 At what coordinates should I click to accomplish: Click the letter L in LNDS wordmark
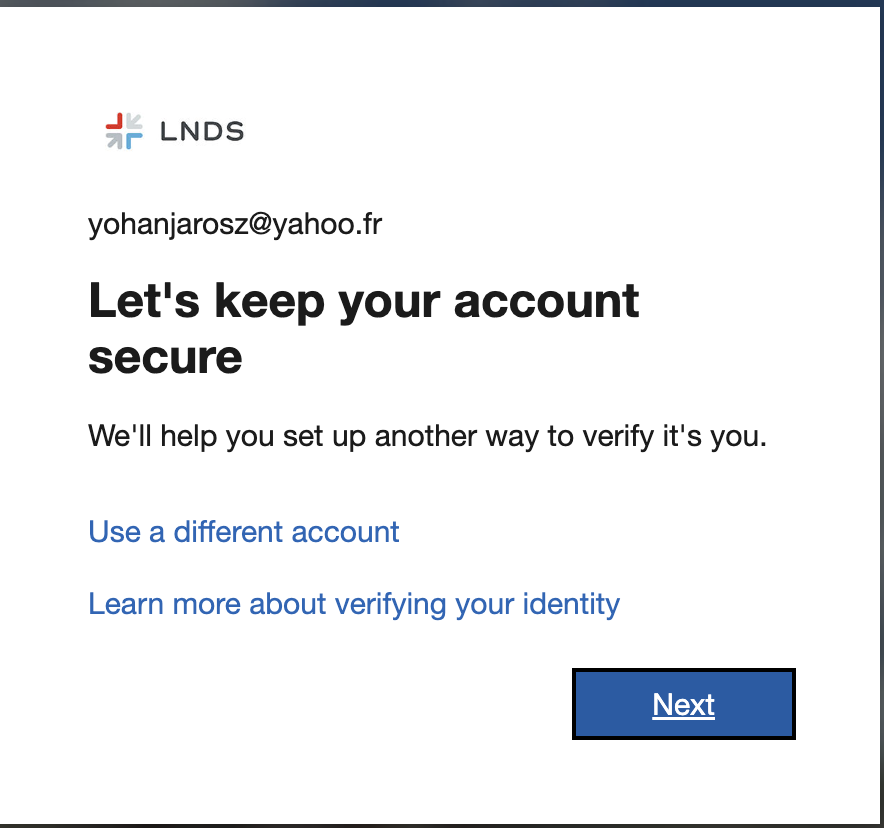[x=167, y=131]
